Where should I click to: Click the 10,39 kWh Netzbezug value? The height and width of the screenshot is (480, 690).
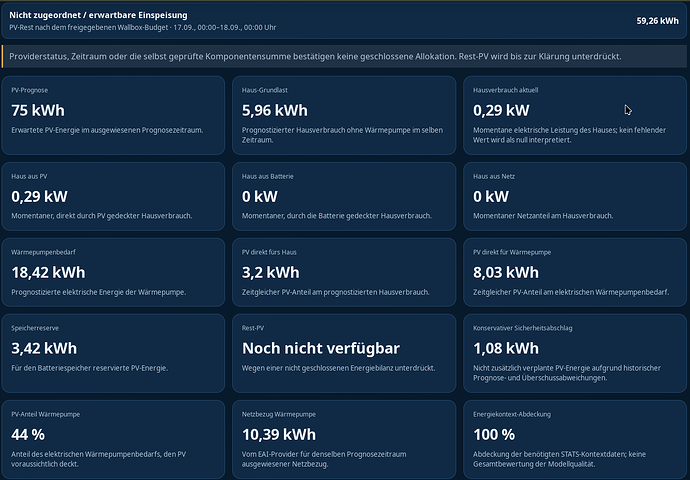(279, 435)
